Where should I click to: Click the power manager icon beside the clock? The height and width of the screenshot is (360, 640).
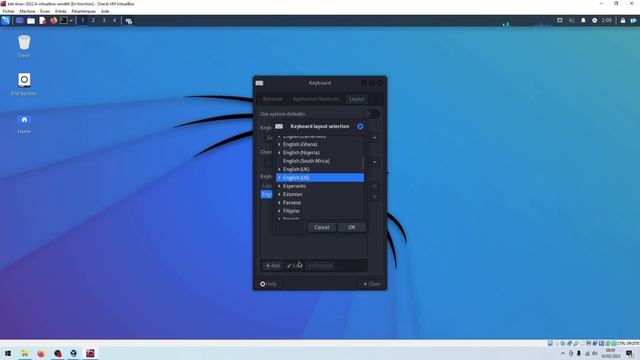click(595, 20)
